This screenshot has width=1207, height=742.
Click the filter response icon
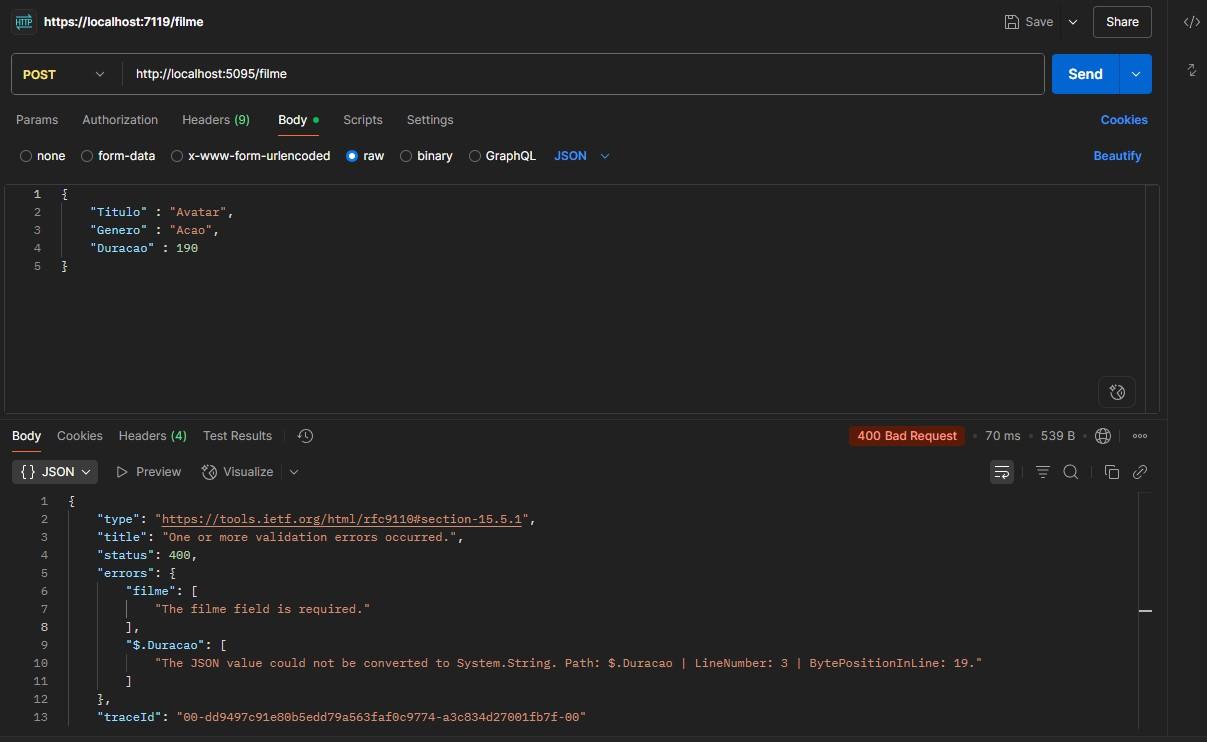[x=1043, y=472]
